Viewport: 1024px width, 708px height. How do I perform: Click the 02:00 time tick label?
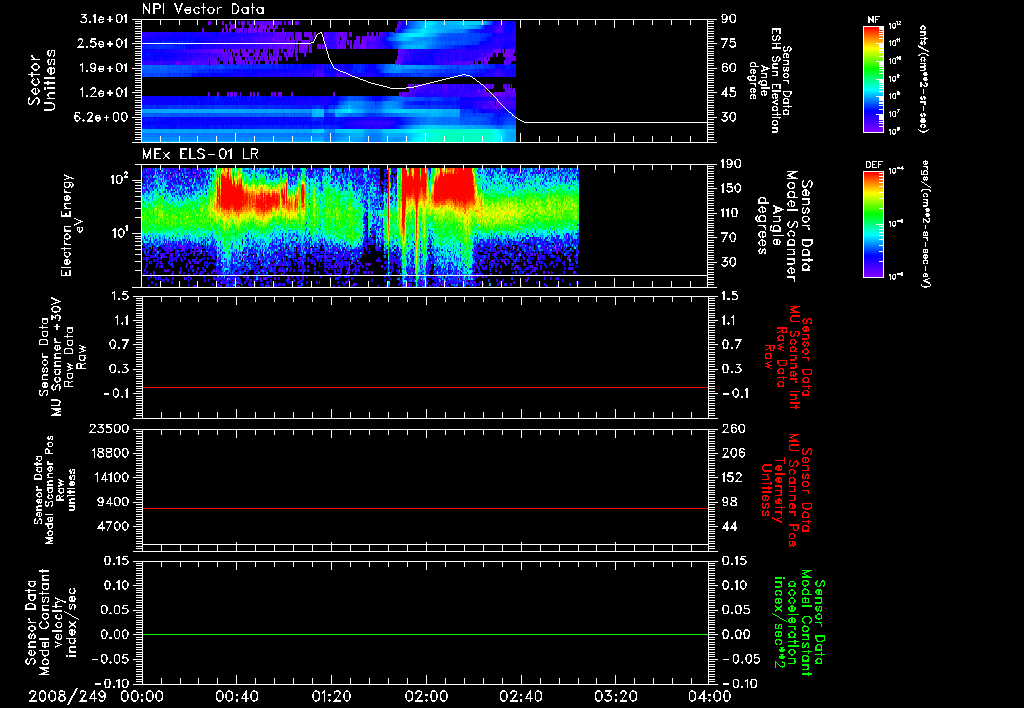(426, 696)
